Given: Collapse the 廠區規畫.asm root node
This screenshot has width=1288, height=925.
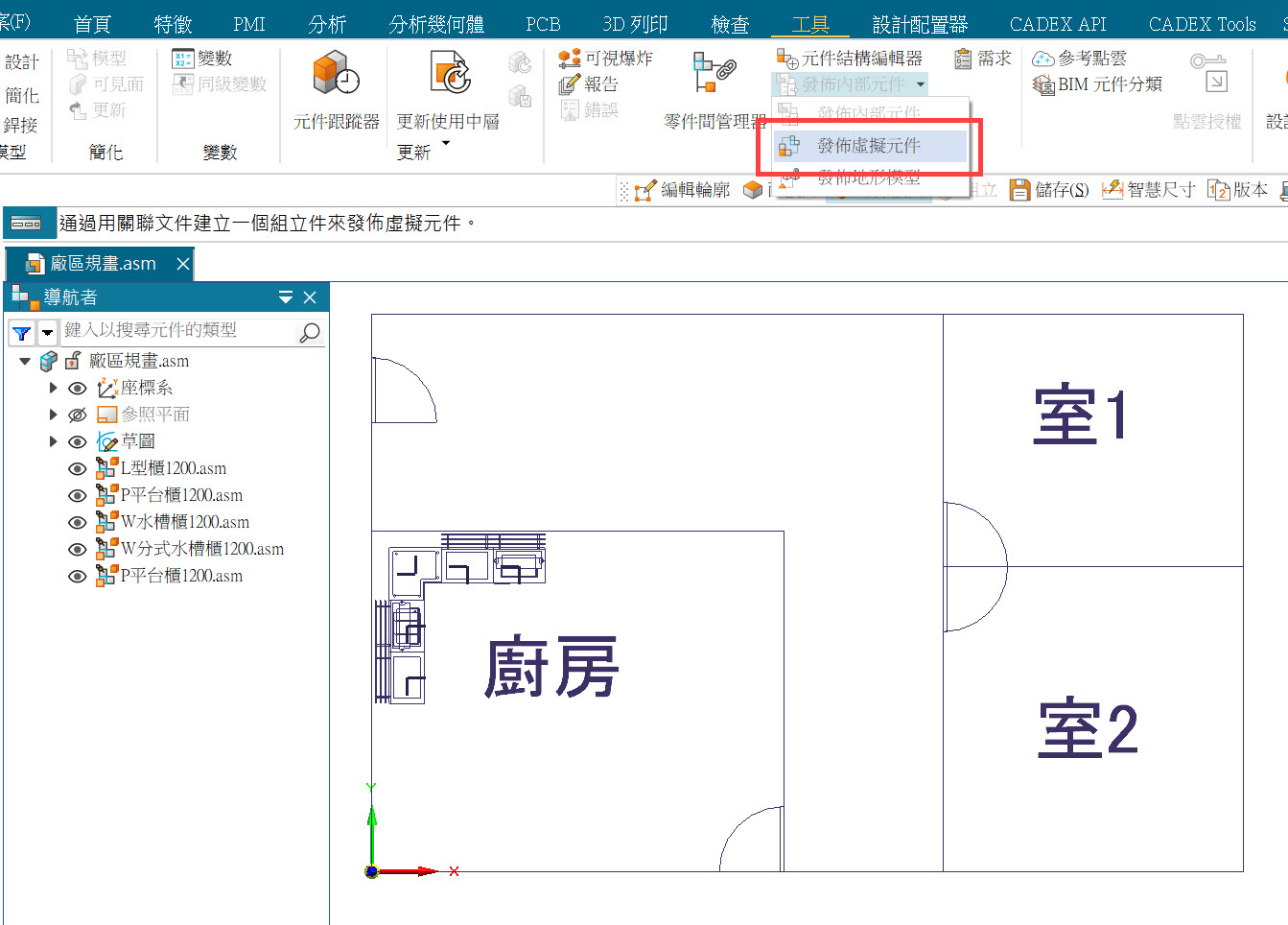Looking at the screenshot, I should pos(25,362).
